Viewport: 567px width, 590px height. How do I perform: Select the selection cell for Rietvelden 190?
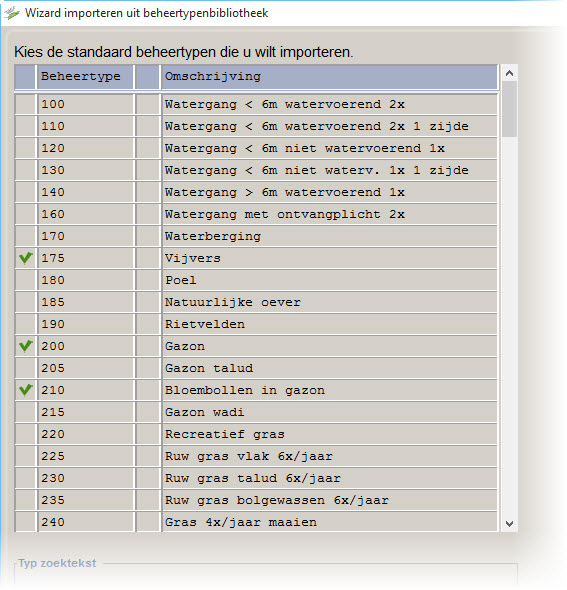click(x=25, y=324)
